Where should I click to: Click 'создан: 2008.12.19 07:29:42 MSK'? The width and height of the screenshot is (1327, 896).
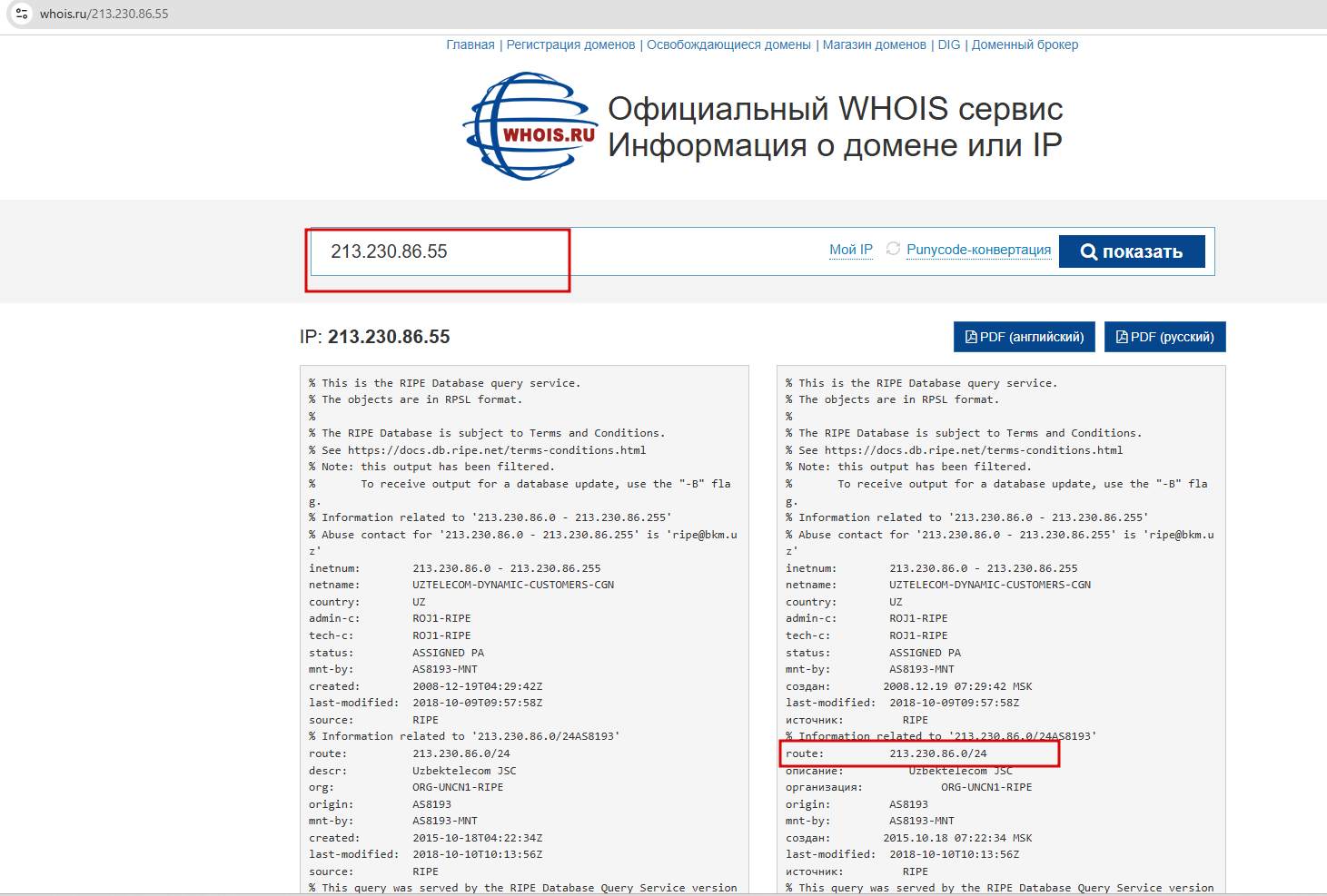(908, 686)
